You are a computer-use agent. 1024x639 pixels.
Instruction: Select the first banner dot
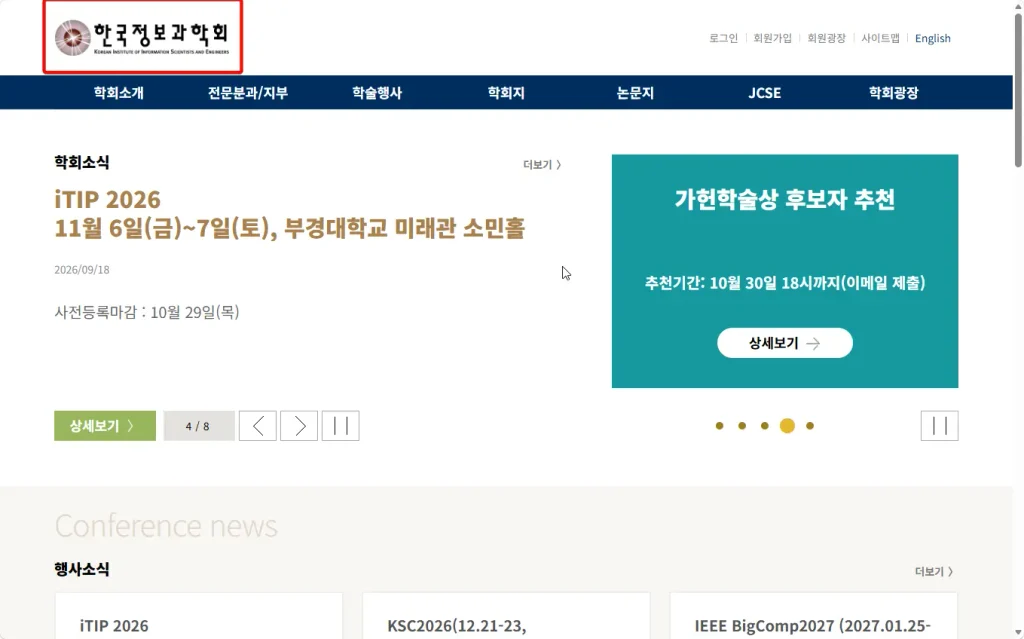(x=719, y=426)
